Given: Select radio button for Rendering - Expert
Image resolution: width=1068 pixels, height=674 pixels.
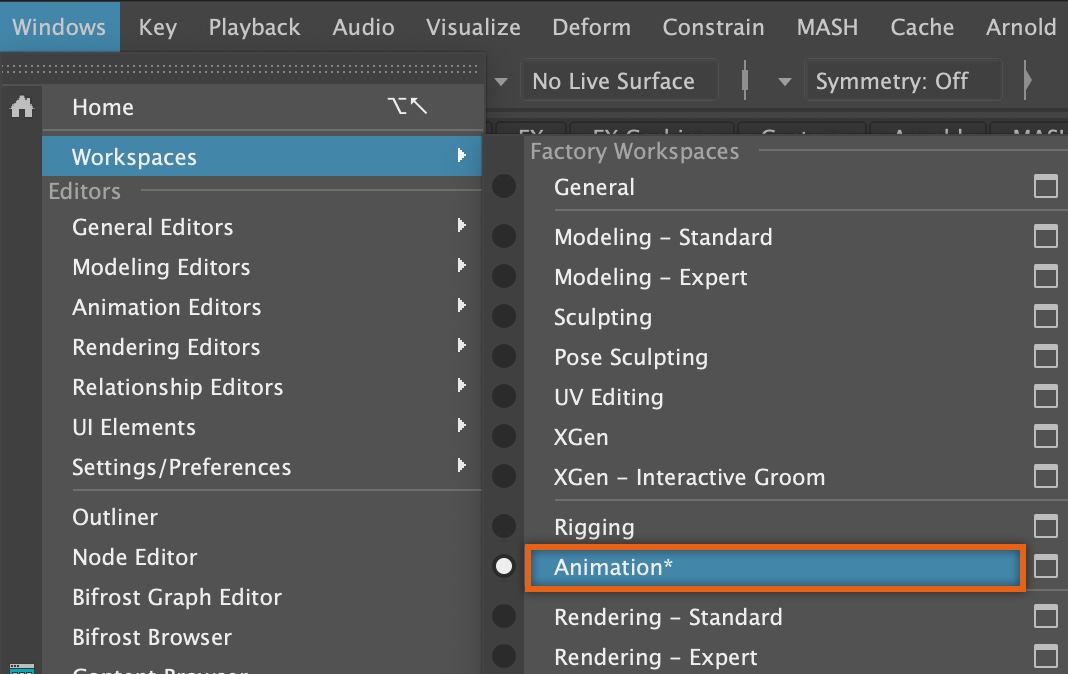Looking at the screenshot, I should (504, 656).
